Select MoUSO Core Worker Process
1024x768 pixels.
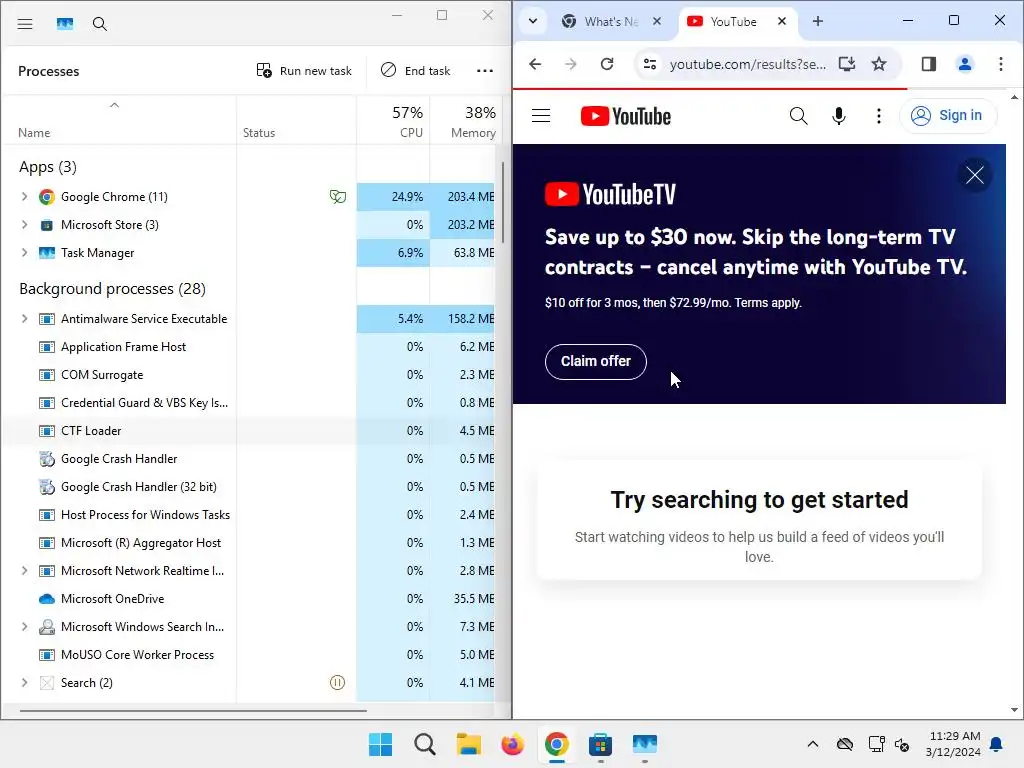(x=137, y=654)
